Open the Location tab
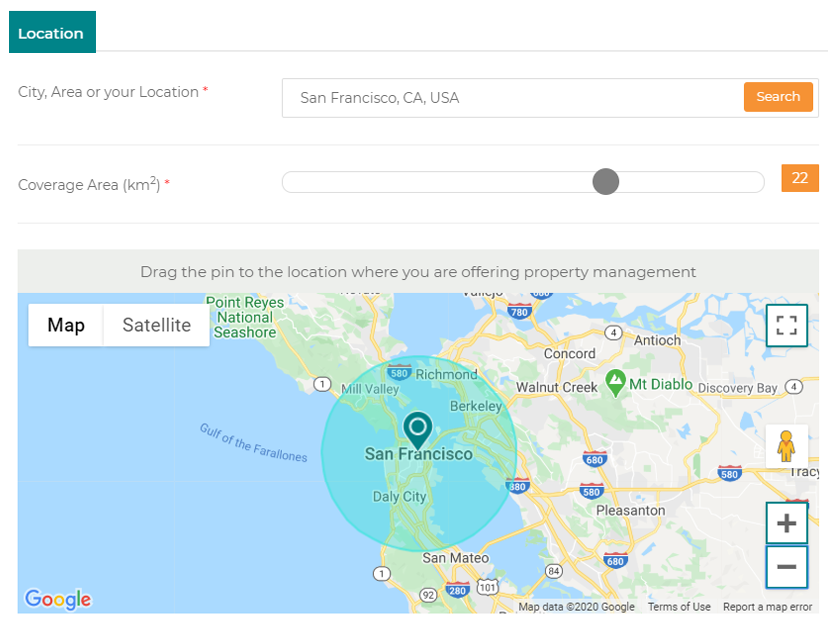The height and width of the screenshot is (628, 828). click(52, 32)
